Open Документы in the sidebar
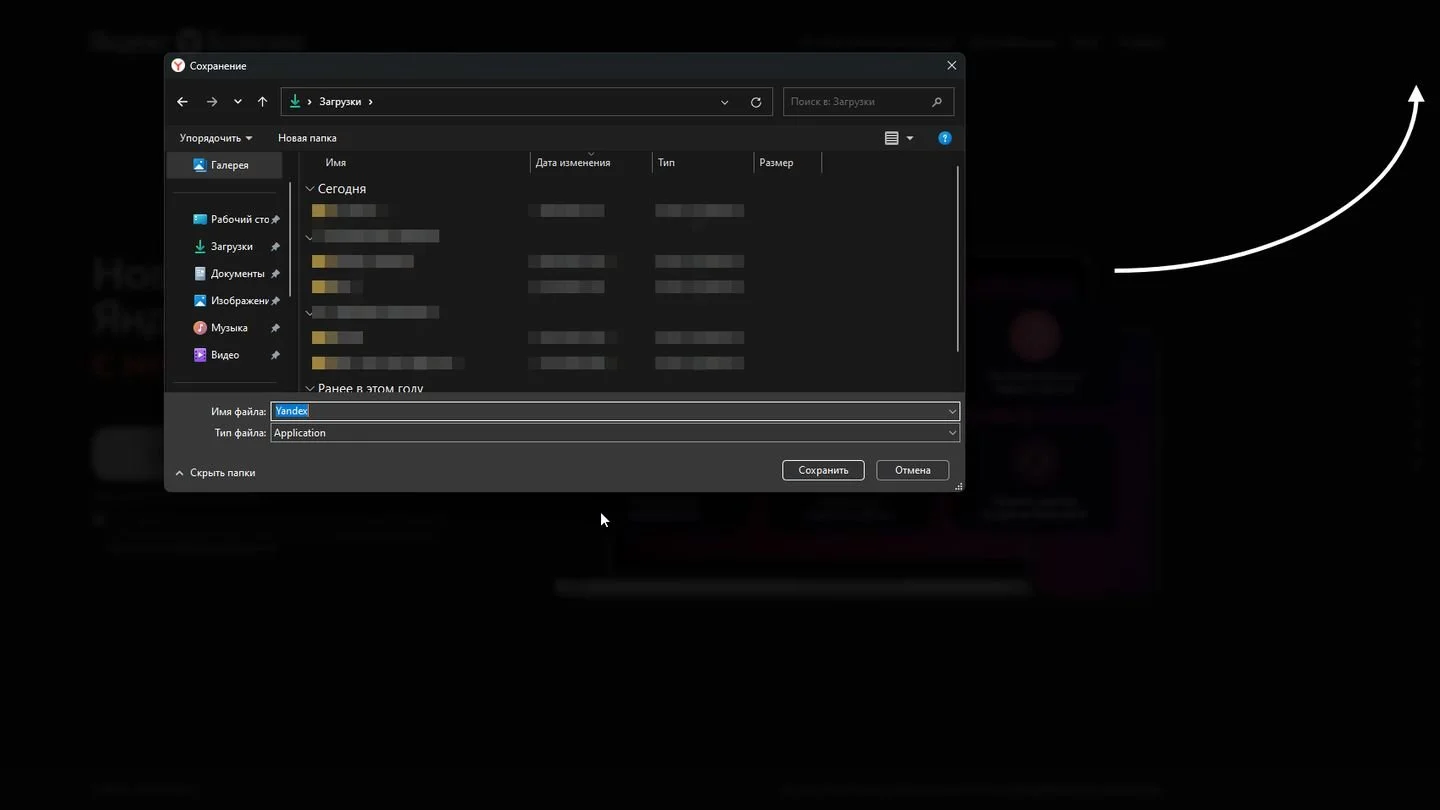This screenshot has height=810, width=1440. coord(229,273)
